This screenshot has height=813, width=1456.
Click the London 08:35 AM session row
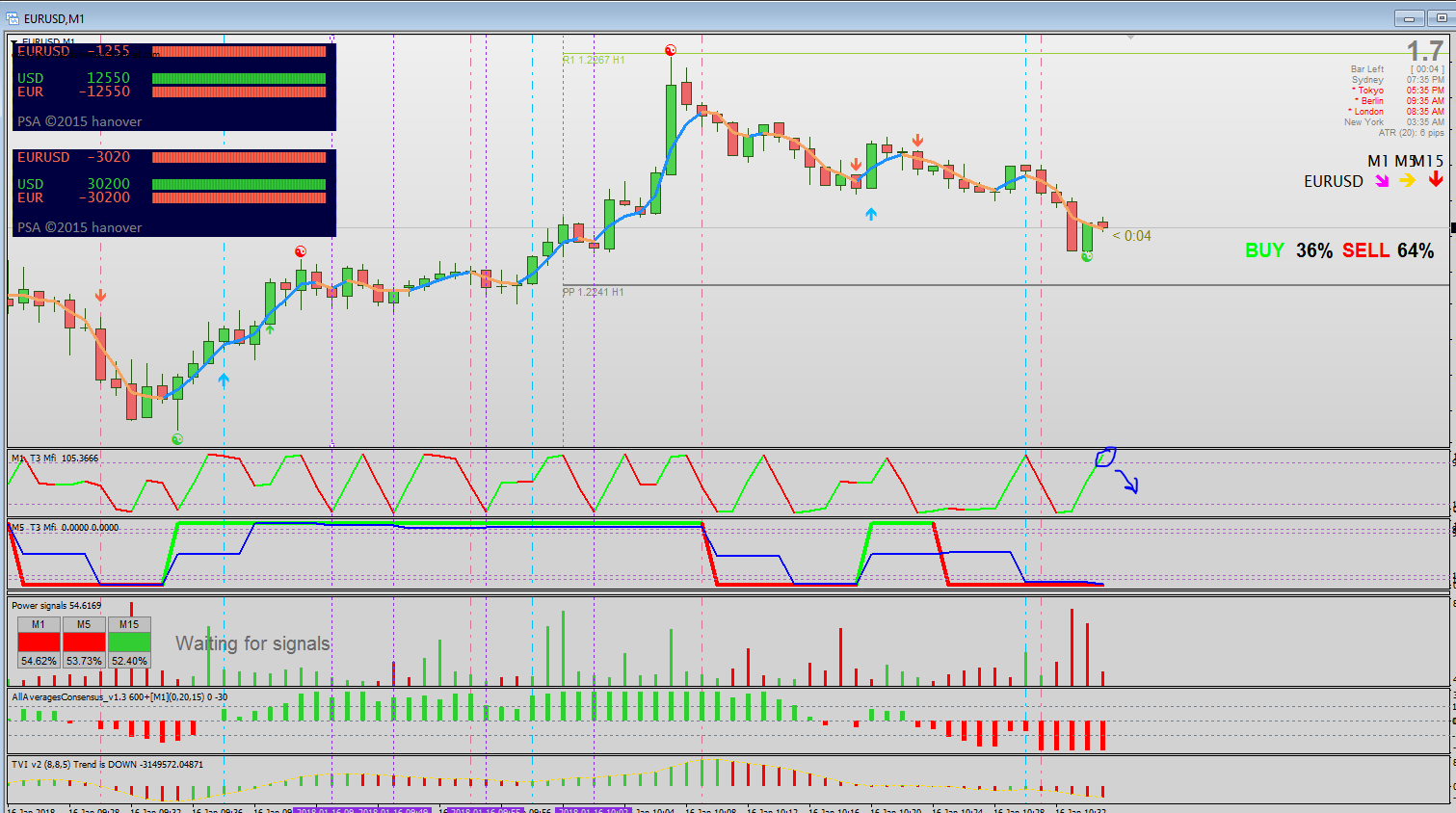(x=1396, y=112)
